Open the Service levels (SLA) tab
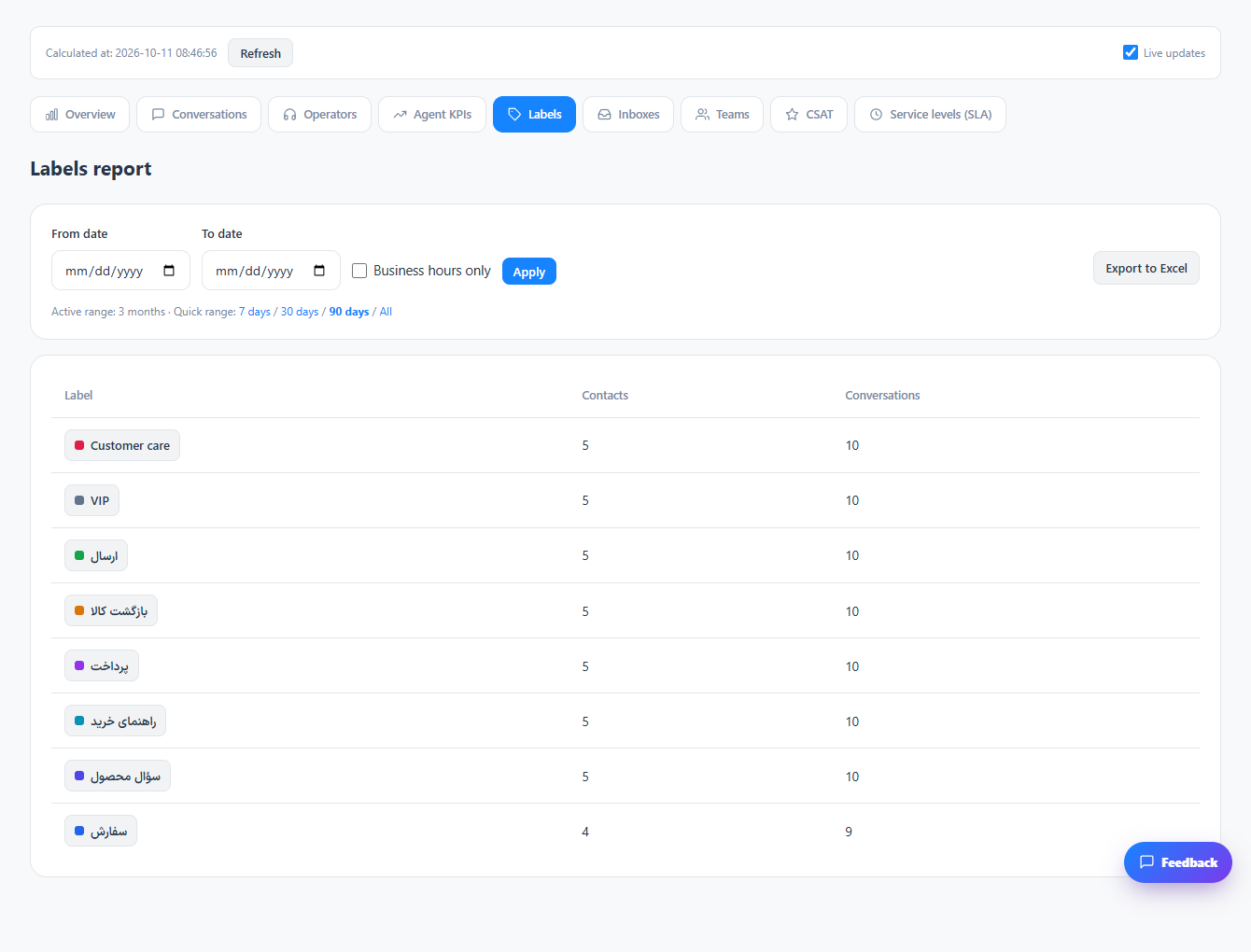Image resolution: width=1251 pixels, height=952 pixels. coord(931,115)
